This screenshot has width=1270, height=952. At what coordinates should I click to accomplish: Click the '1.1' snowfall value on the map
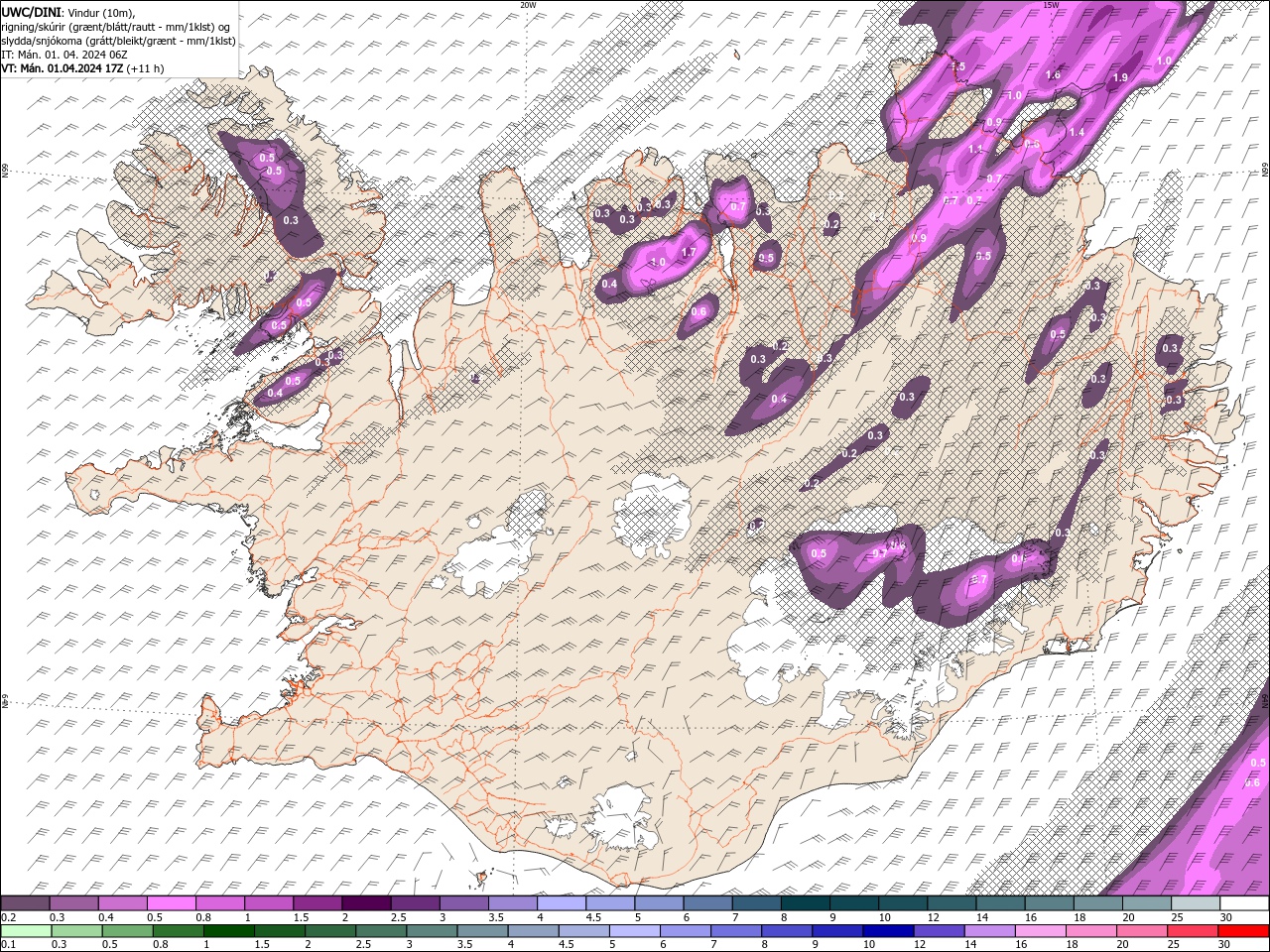[x=974, y=149]
